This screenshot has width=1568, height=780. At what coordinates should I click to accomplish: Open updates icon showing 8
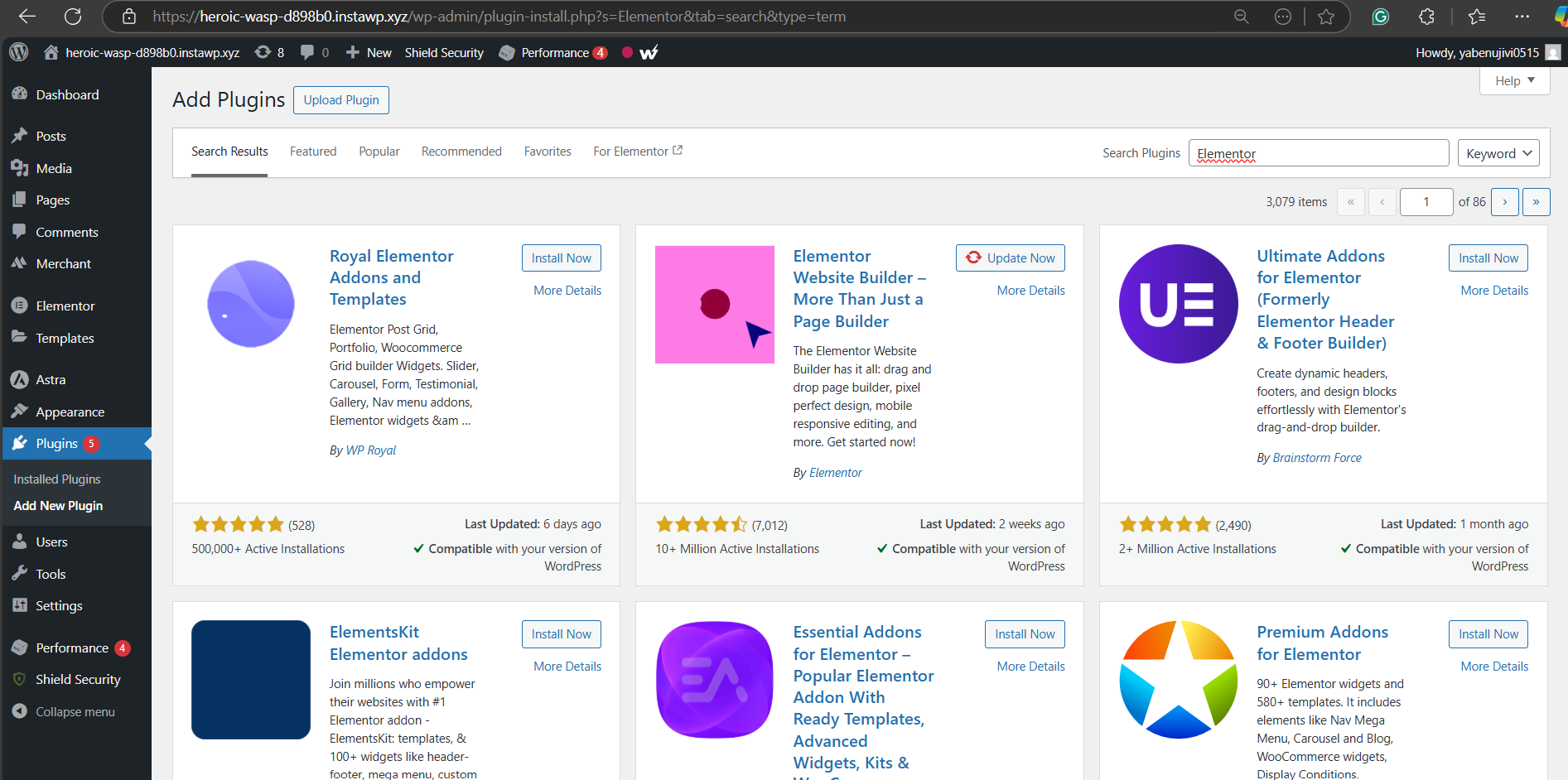pyautogui.click(x=270, y=52)
